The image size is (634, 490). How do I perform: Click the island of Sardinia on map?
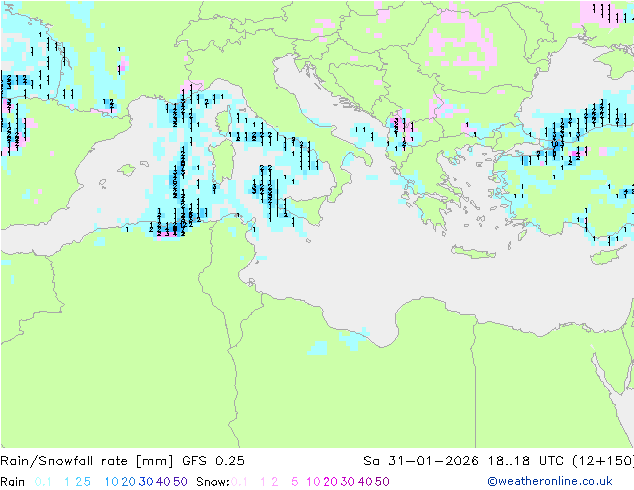[221, 162]
